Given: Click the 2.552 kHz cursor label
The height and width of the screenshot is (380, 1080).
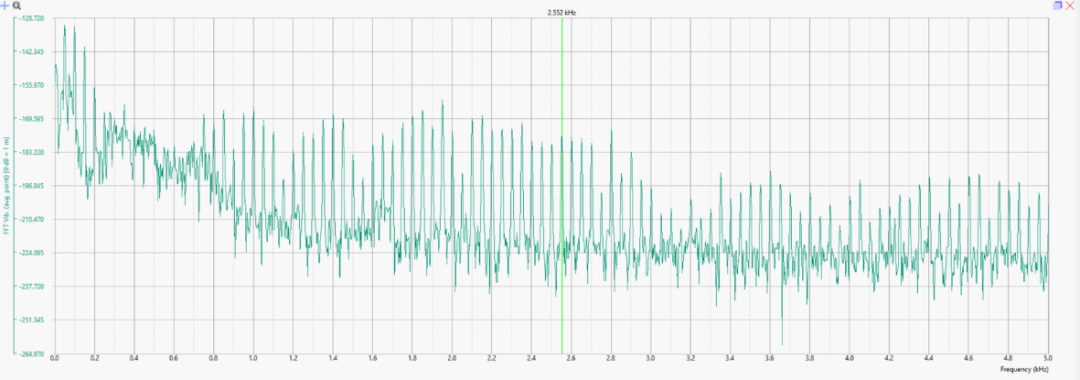Looking at the screenshot, I should (x=561, y=12).
